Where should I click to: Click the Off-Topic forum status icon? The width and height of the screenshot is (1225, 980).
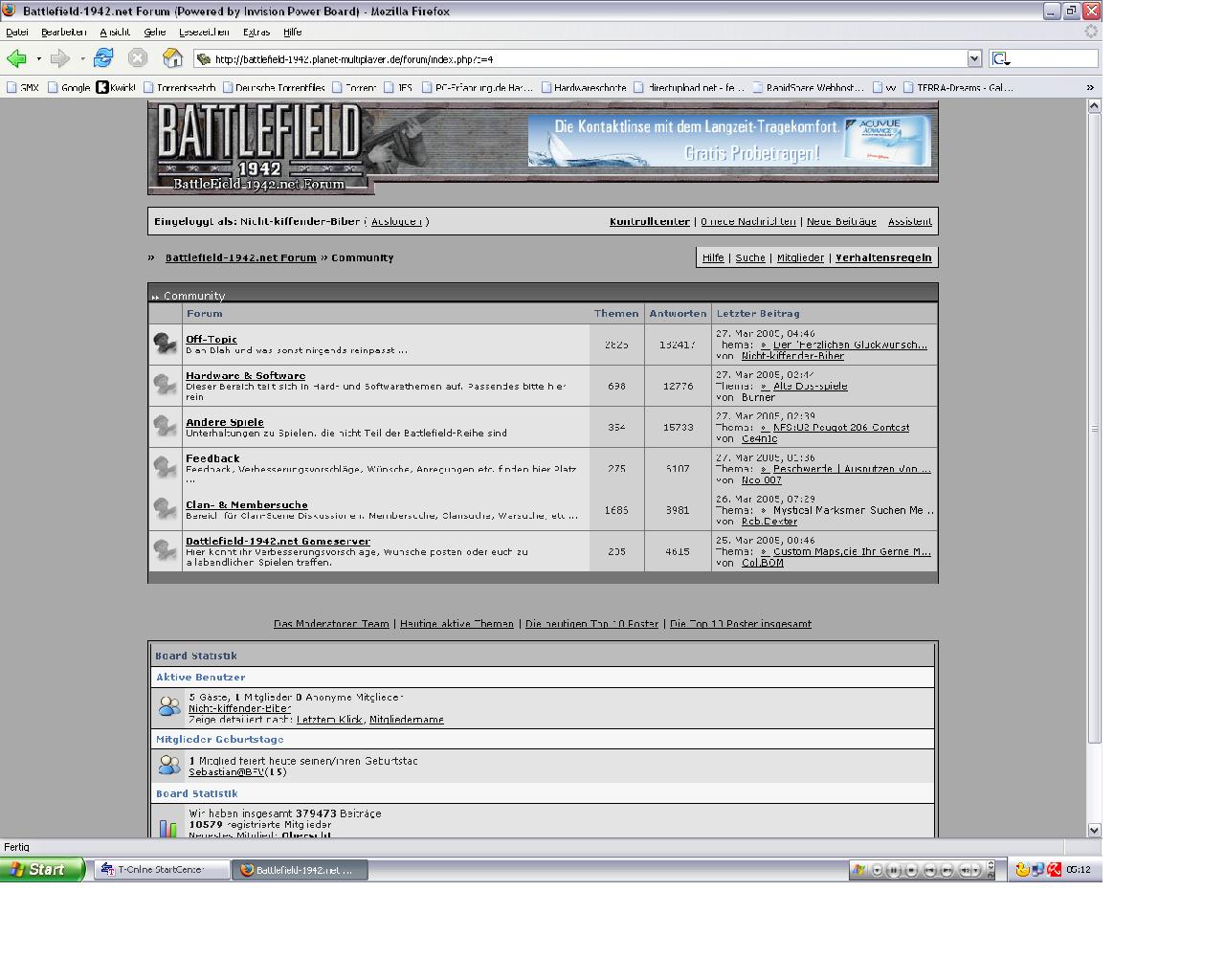[x=165, y=344]
